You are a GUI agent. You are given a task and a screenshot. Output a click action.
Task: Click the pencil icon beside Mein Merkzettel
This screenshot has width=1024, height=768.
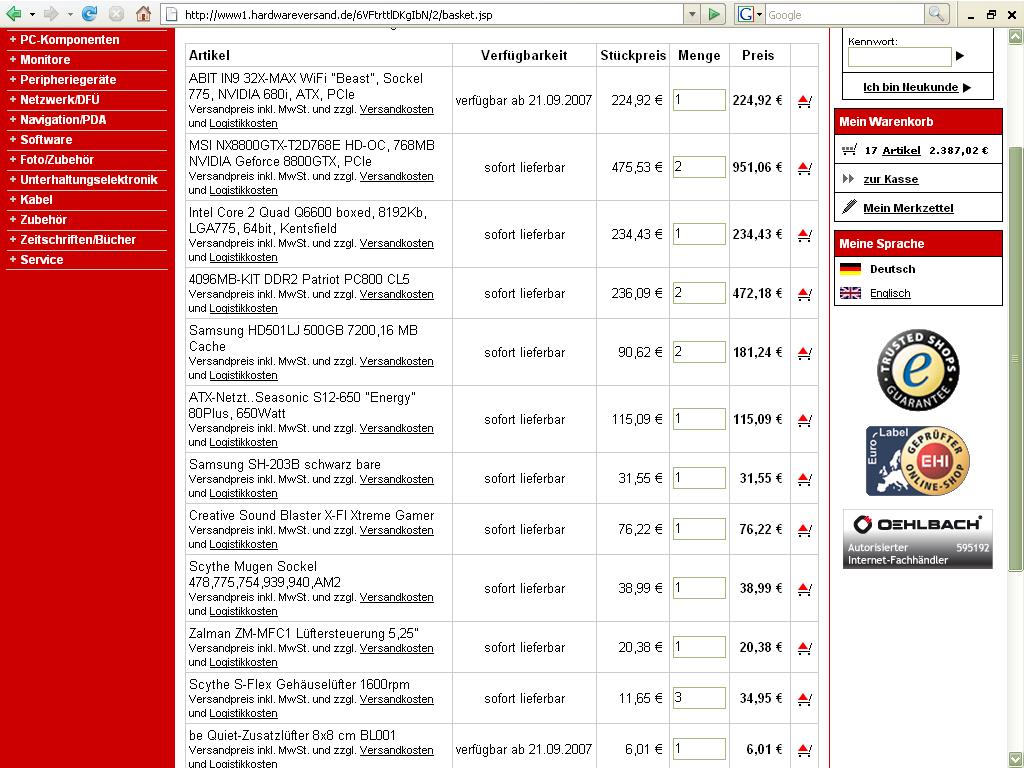pos(849,207)
